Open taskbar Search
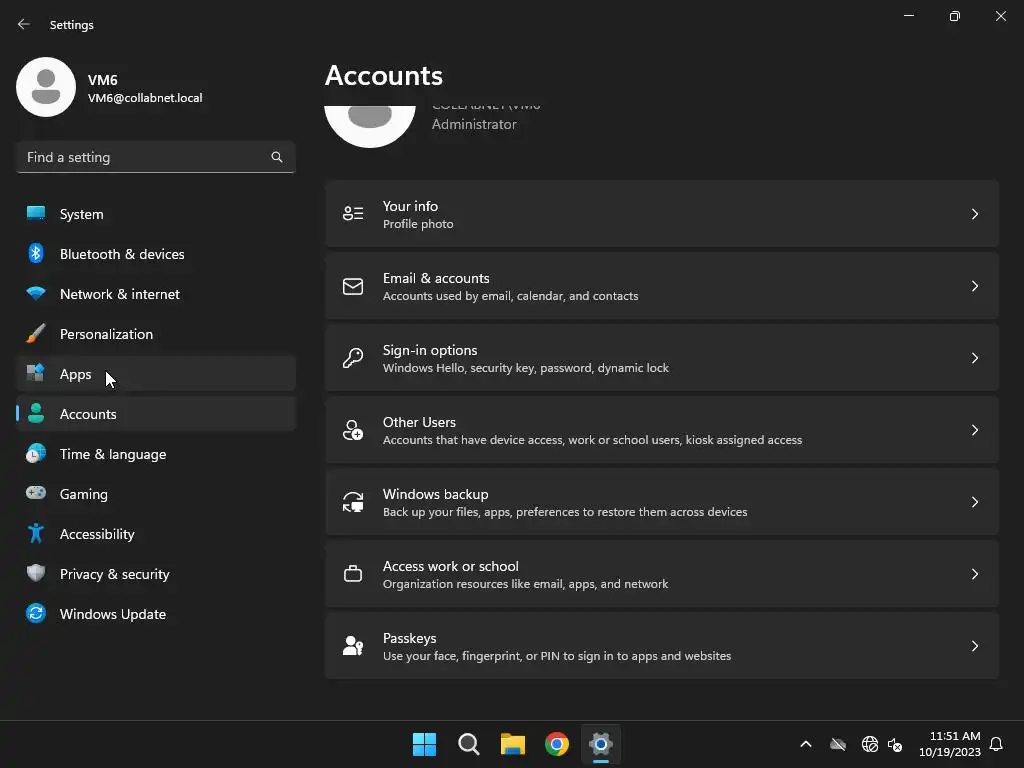Viewport: 1024px width, 768px height. [x=468, y=744]
